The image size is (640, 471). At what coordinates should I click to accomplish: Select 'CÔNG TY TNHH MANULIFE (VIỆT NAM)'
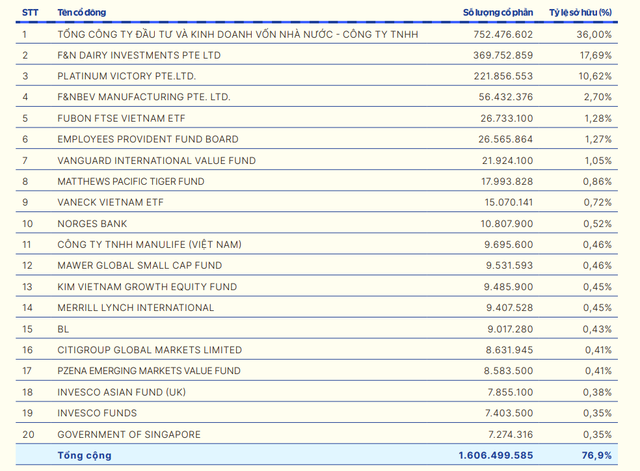tap(149, 244)
